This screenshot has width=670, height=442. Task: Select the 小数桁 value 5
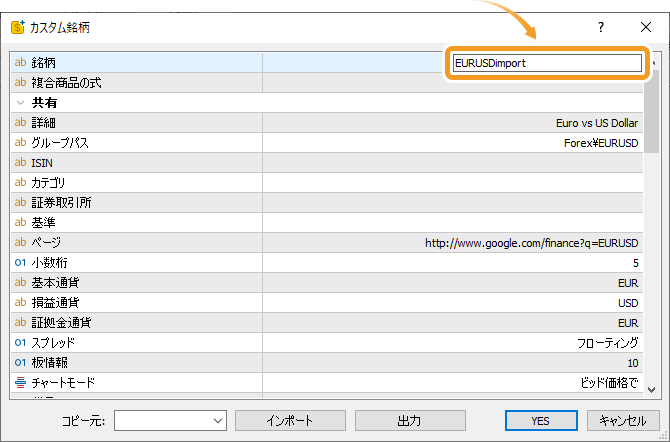[635, 263]
